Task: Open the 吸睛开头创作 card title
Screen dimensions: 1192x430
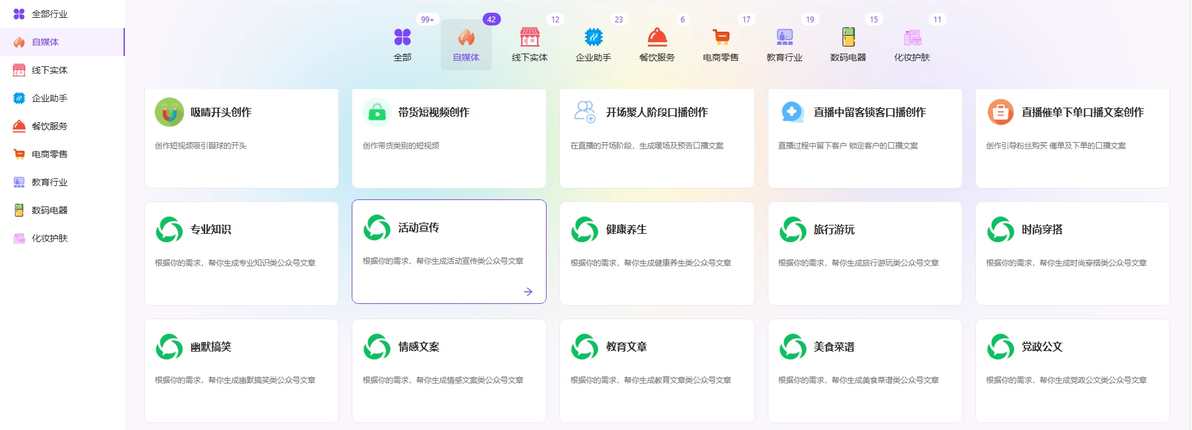Action: [x=220, y=112]
